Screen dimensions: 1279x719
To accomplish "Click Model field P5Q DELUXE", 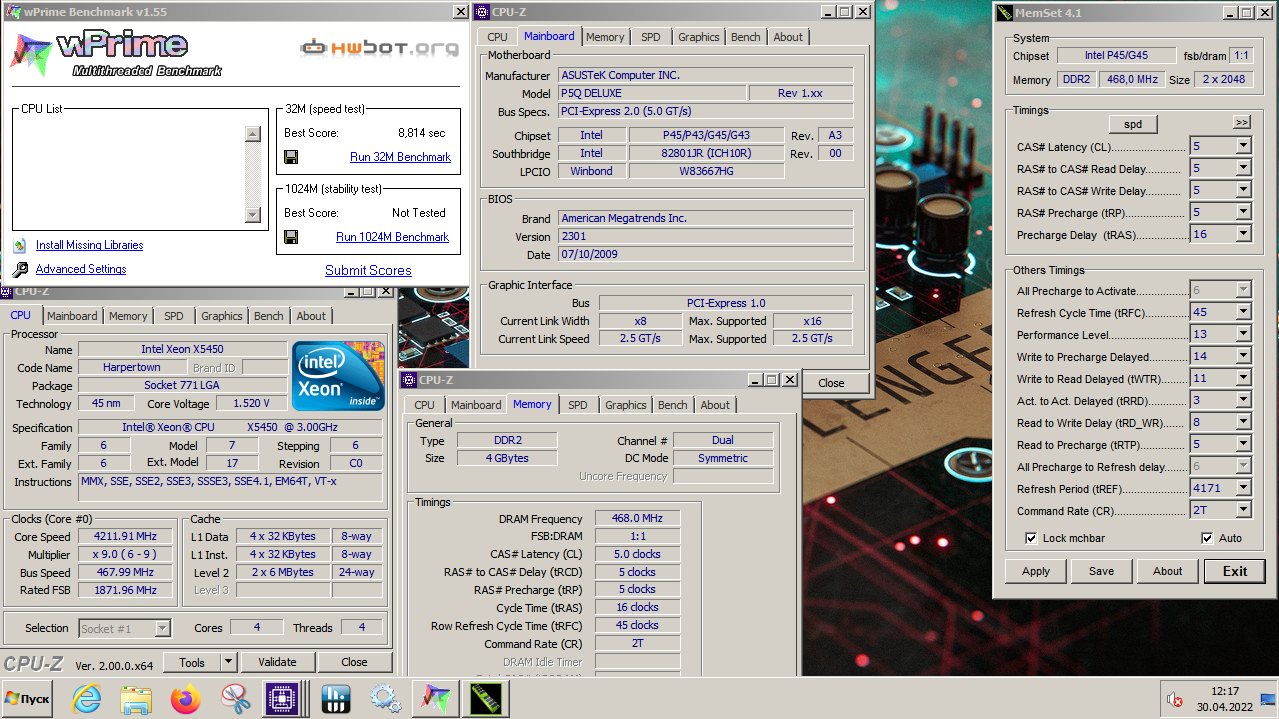I will 651,93.
